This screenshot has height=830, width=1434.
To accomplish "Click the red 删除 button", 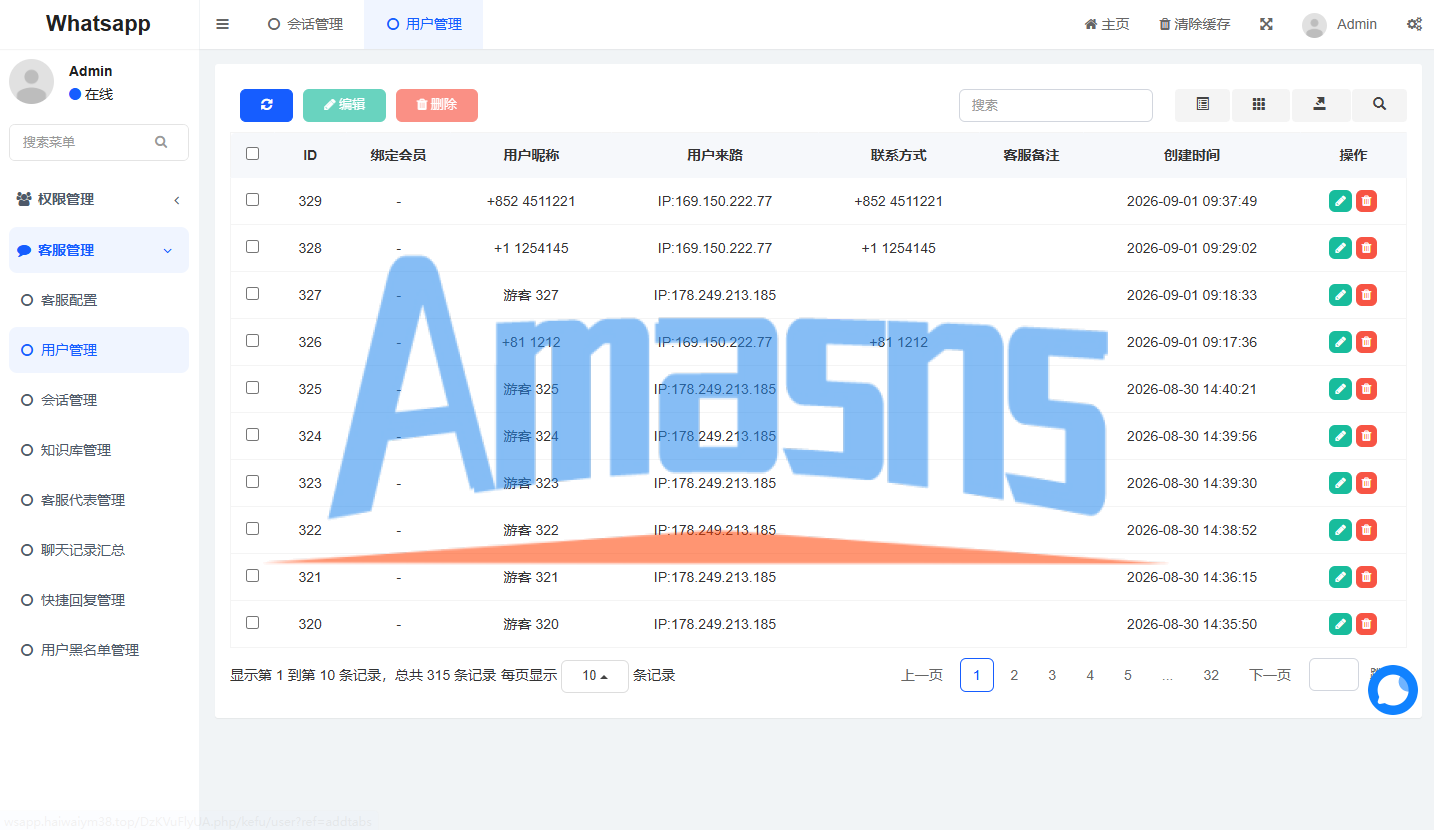I will click(x=437, y=105).
